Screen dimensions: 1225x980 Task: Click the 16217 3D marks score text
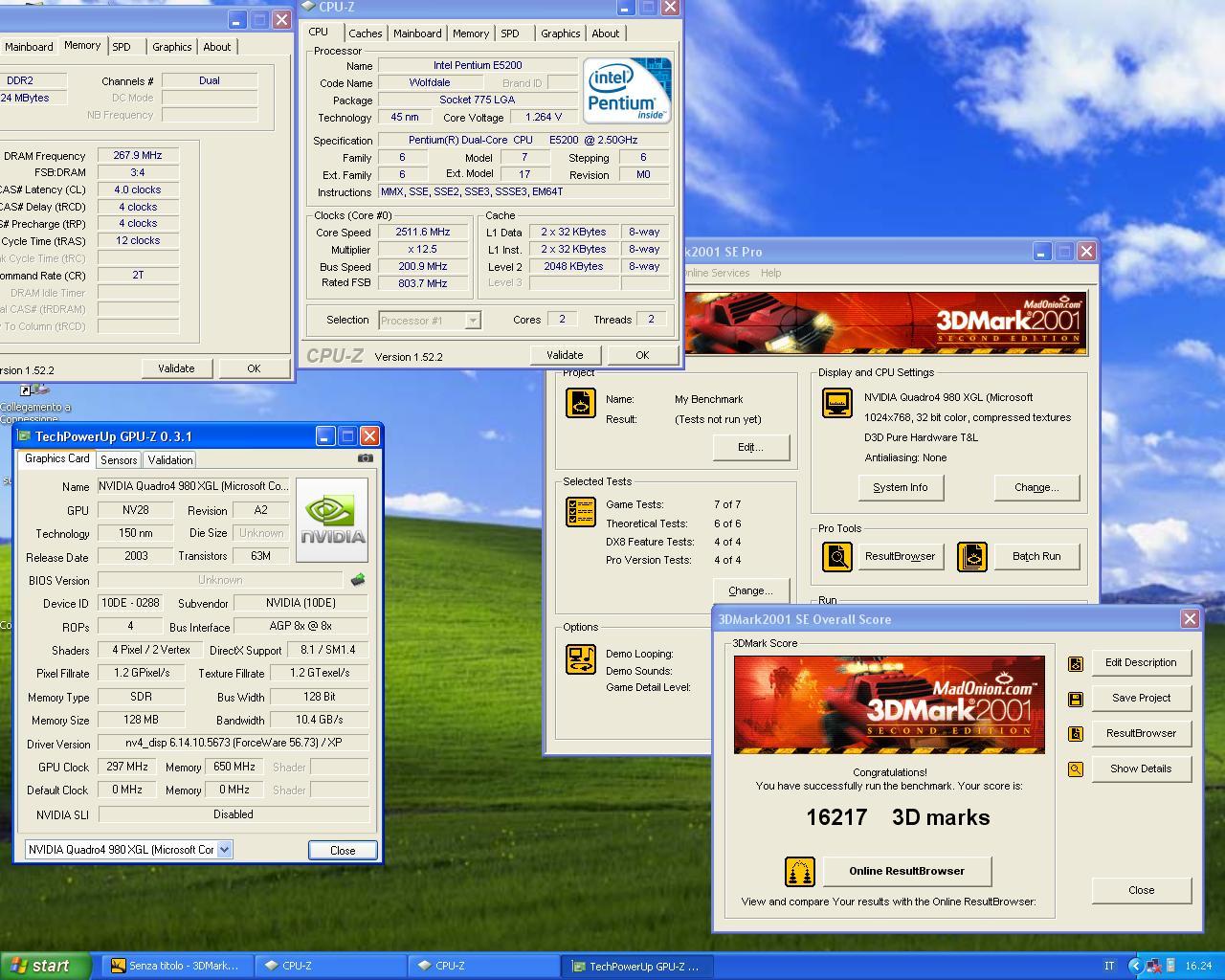point(898,817)
